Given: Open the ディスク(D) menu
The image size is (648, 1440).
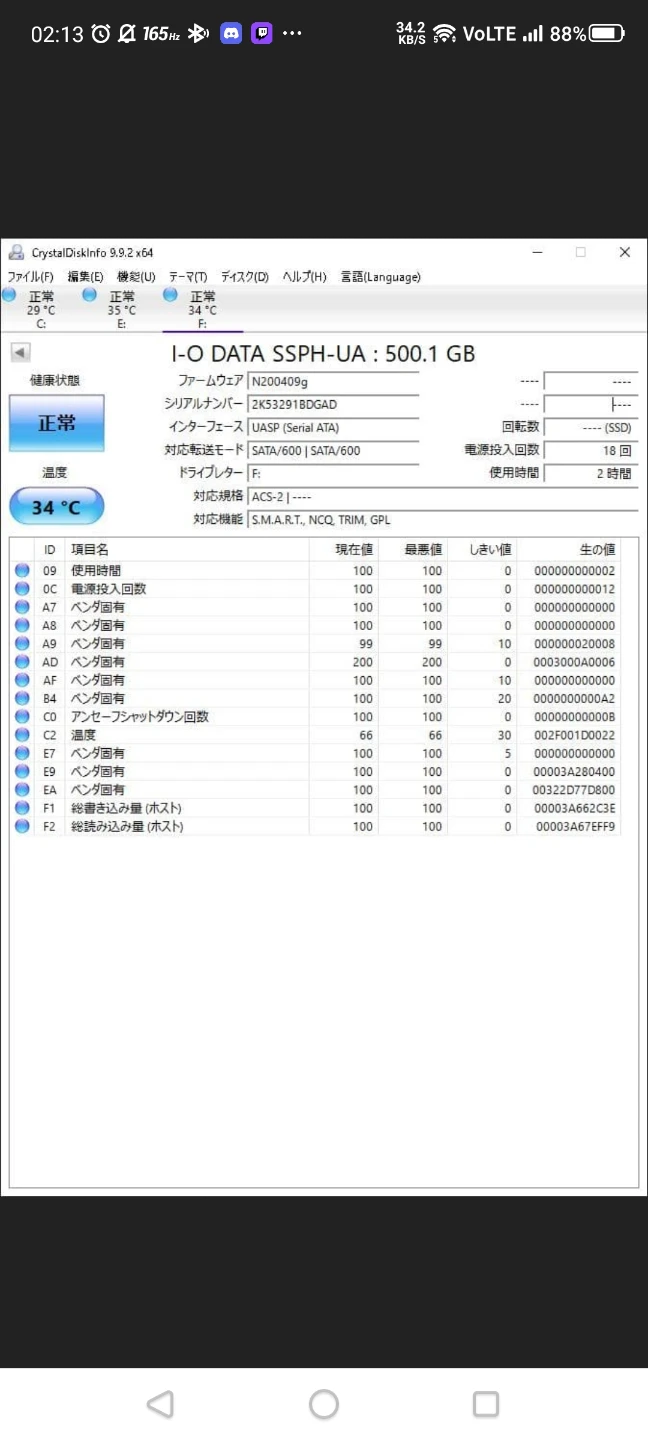Looking at the screenshot, I should tap(245, 277).
